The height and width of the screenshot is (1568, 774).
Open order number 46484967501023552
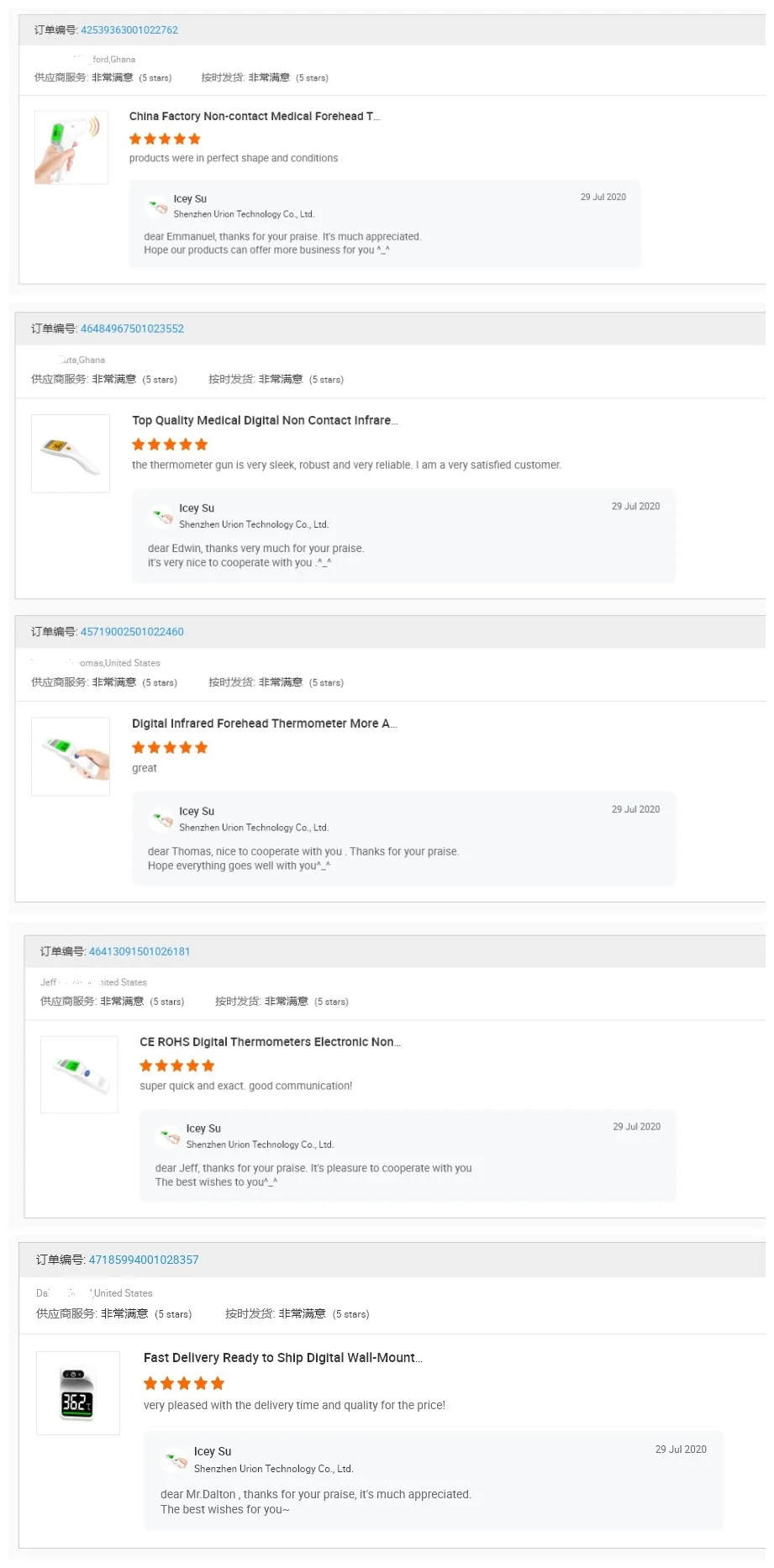(132, 329)
